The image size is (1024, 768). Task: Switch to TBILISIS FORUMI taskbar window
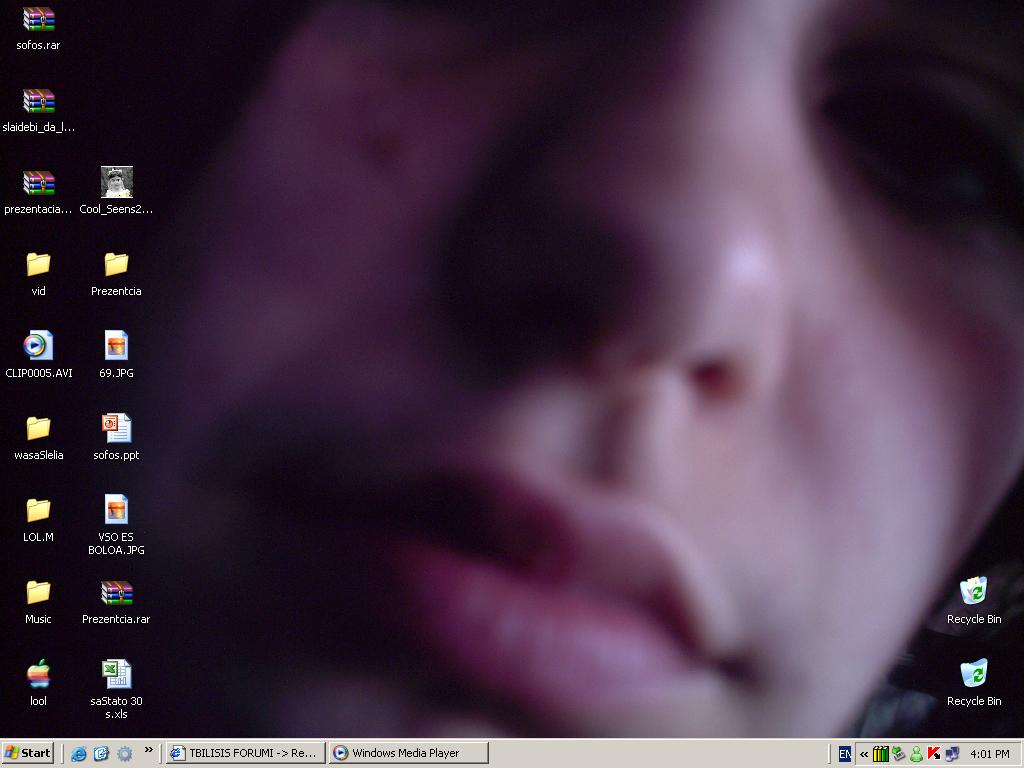(245, 753)
